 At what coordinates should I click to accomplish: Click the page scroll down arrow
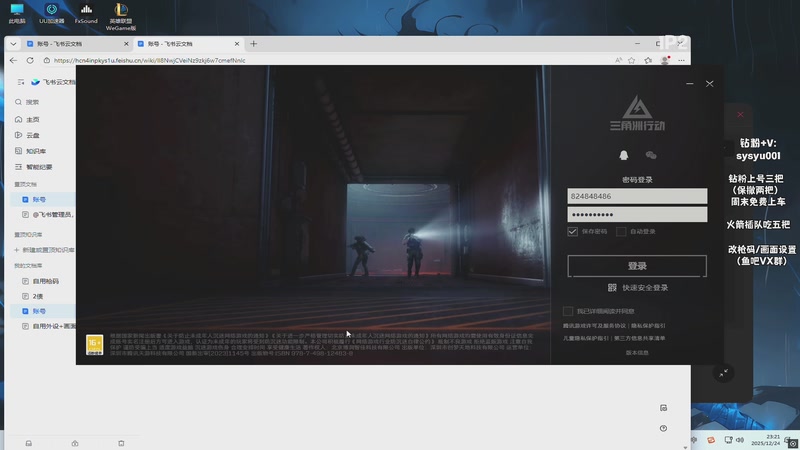685,447
